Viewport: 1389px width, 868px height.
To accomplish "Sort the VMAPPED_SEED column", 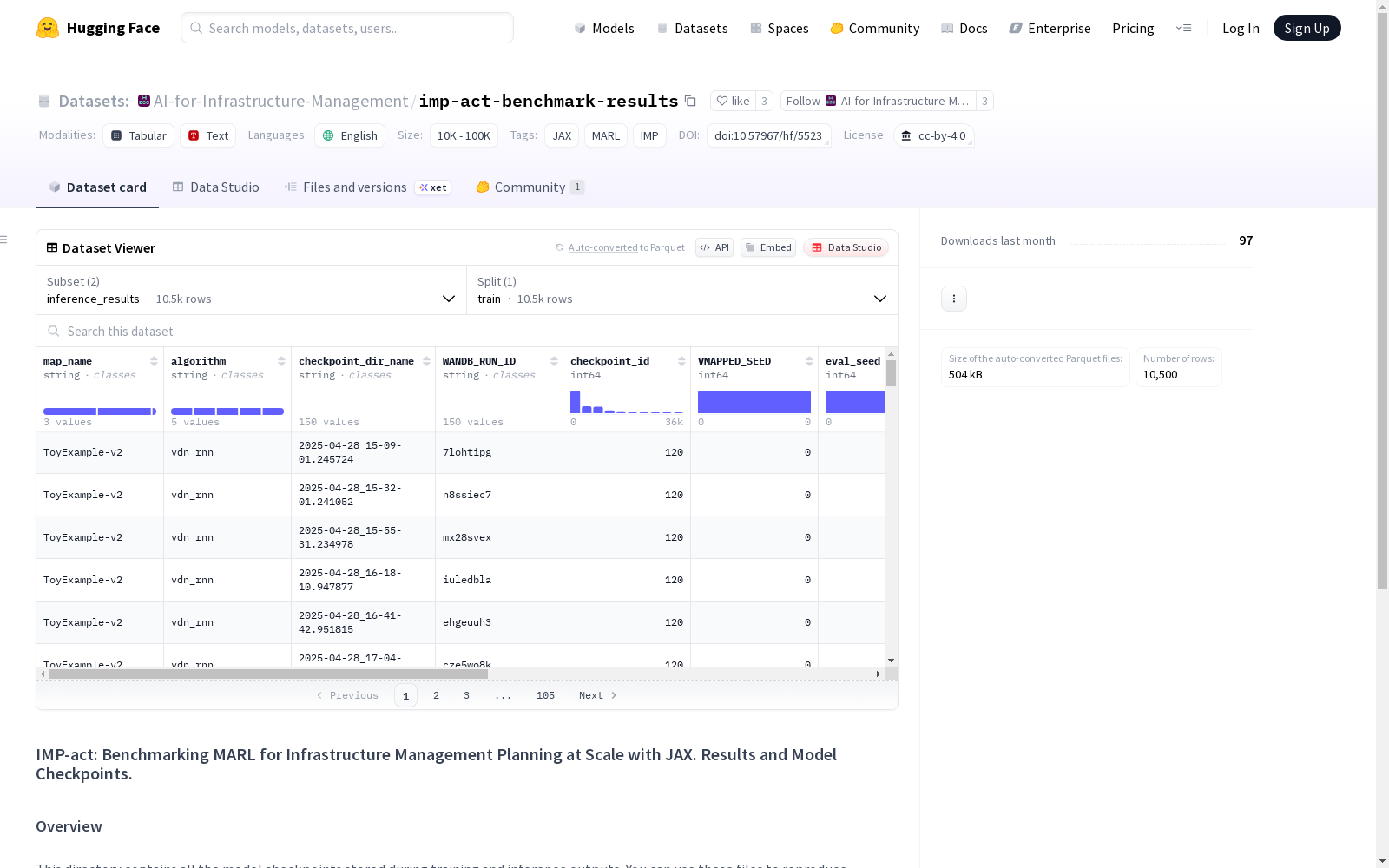I will coord(809,361).
